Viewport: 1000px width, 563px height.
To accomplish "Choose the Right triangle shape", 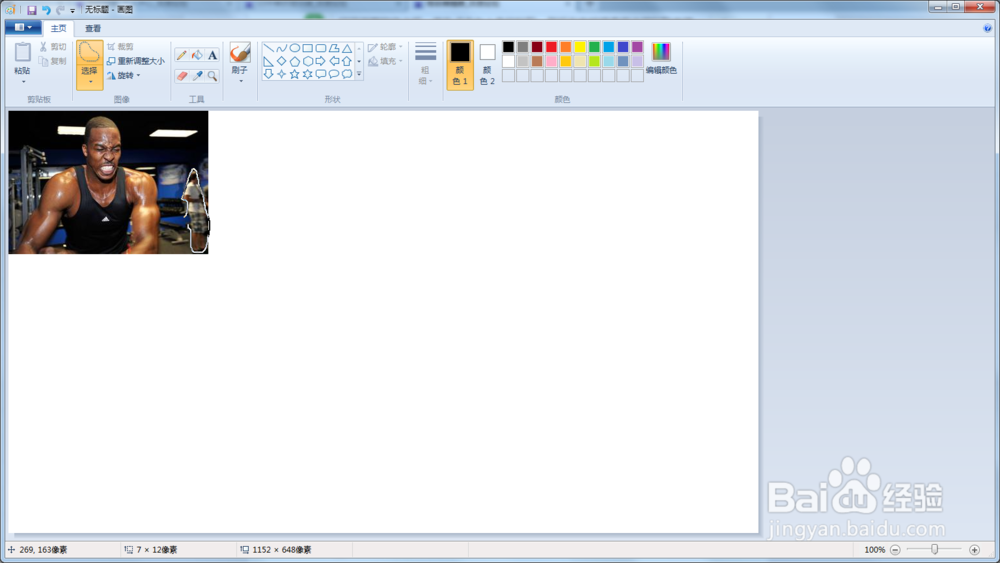I will pyautogui.click(x=268, y=61).
